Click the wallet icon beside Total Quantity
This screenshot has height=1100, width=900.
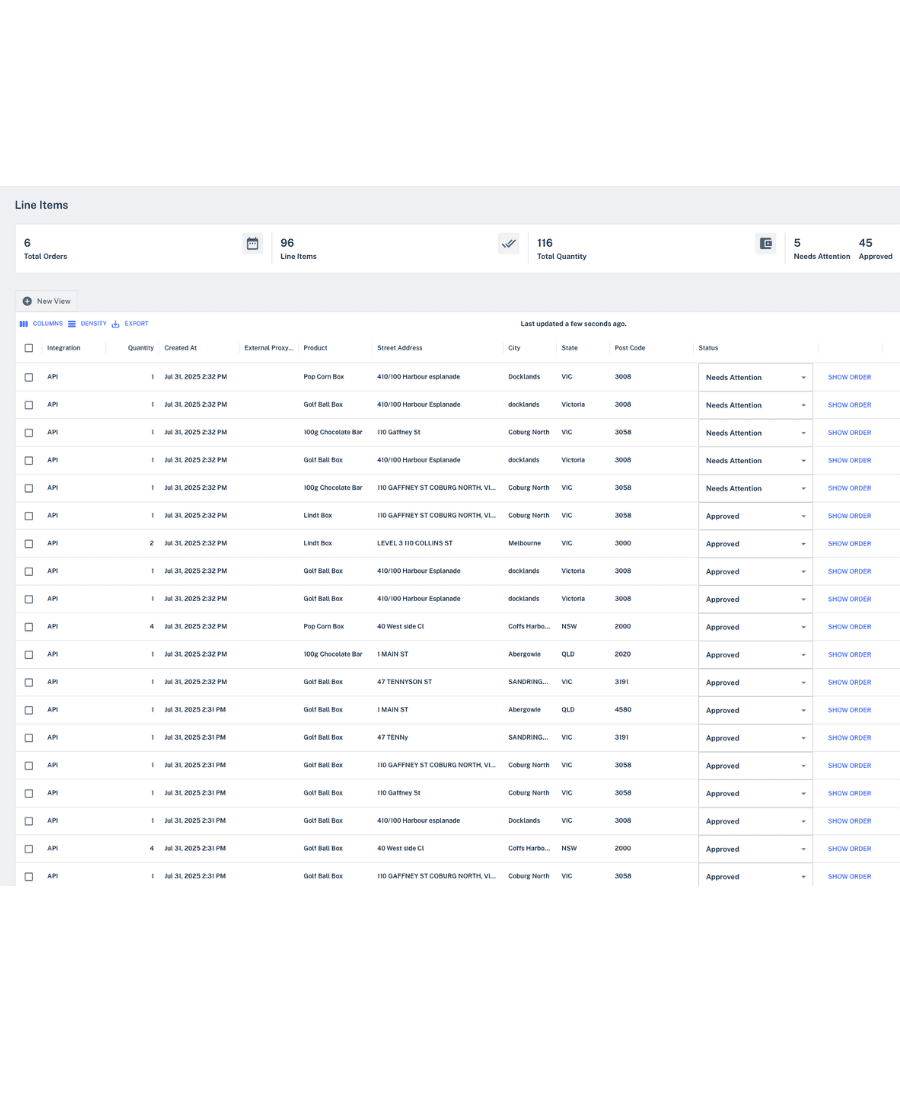(766, 243)
